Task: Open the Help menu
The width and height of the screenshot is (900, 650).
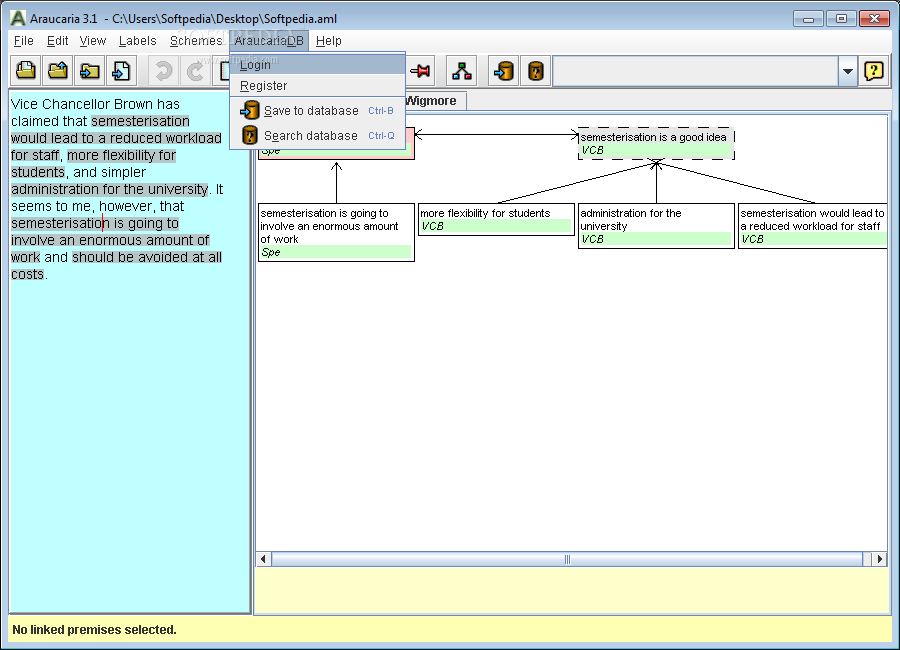Action: coord(328,41)
